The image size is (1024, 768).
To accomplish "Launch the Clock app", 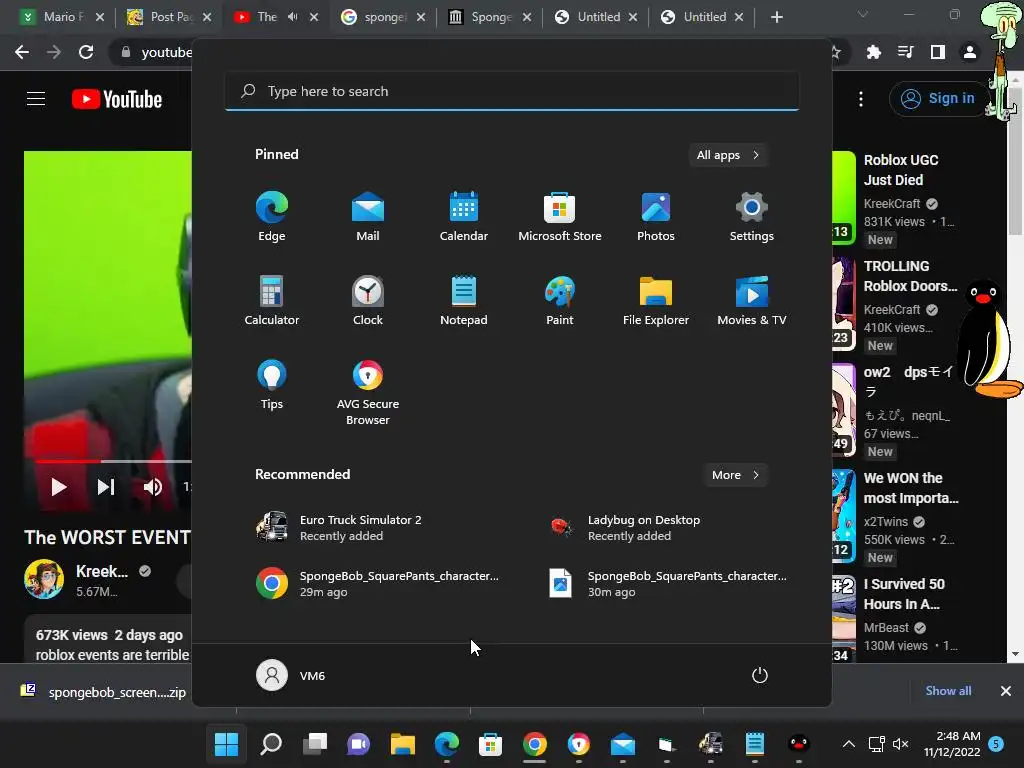I will pyautogui.click(x=368, y=300).
